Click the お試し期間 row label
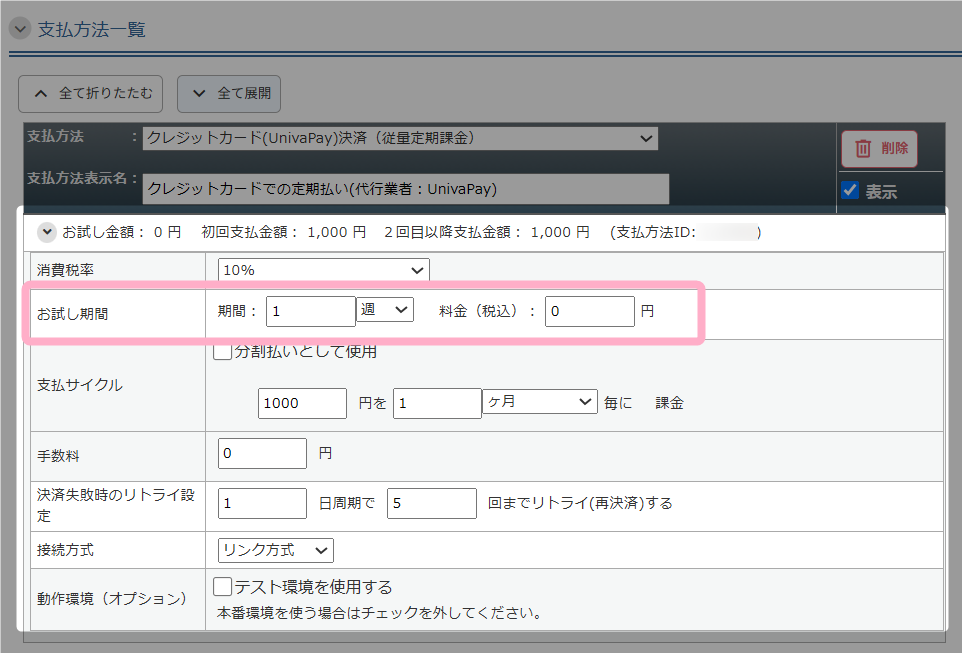Image resolution: width=962 pixels, height=653 pixels. pos(72,314)
